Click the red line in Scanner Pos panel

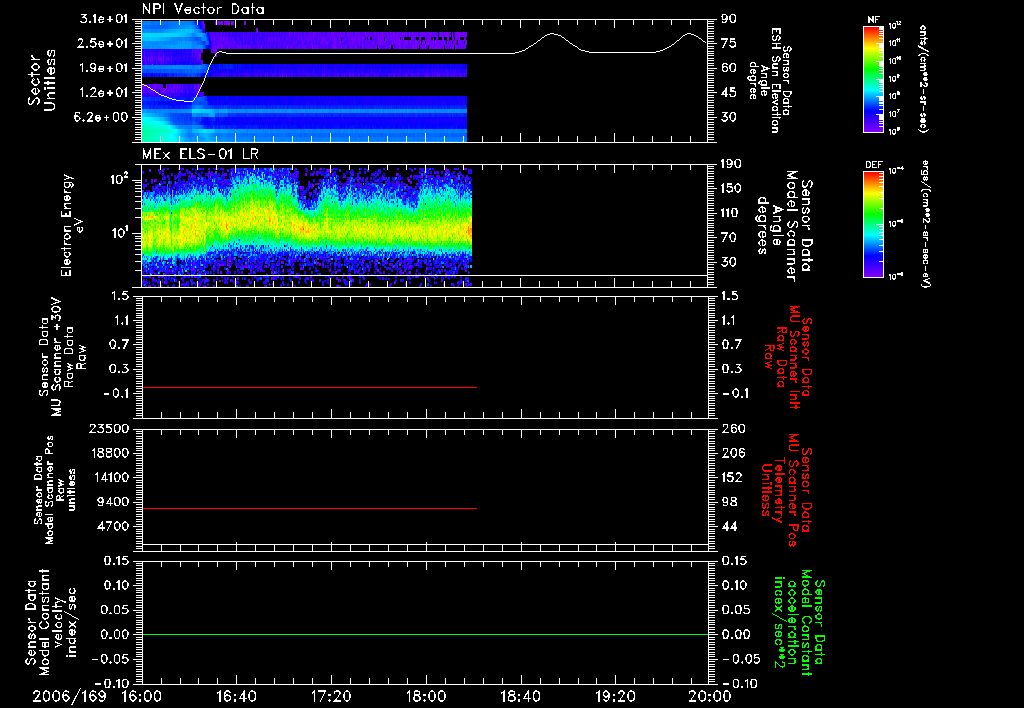310,508
